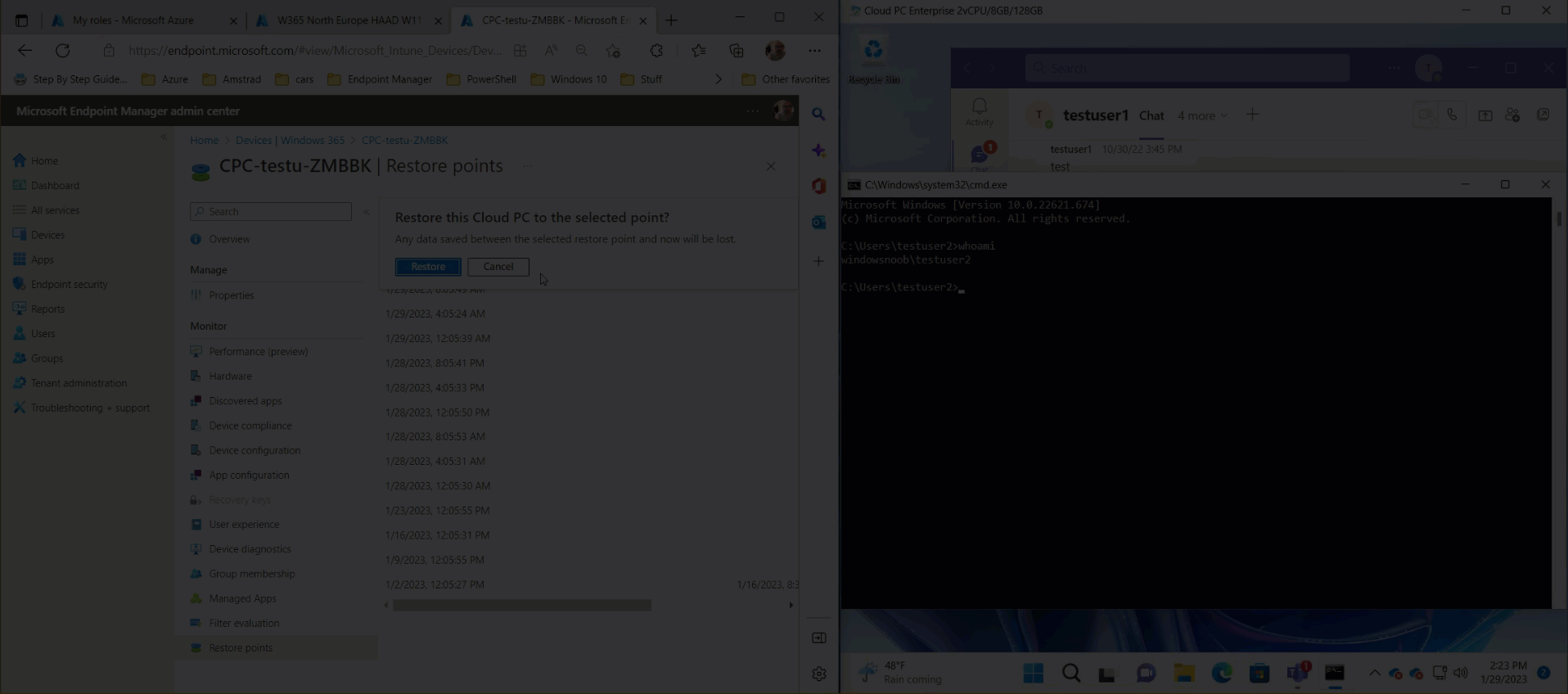Select restore point 1/29/2023, 4:05:24 AM
1568x694 pixels.
point(435,313)
